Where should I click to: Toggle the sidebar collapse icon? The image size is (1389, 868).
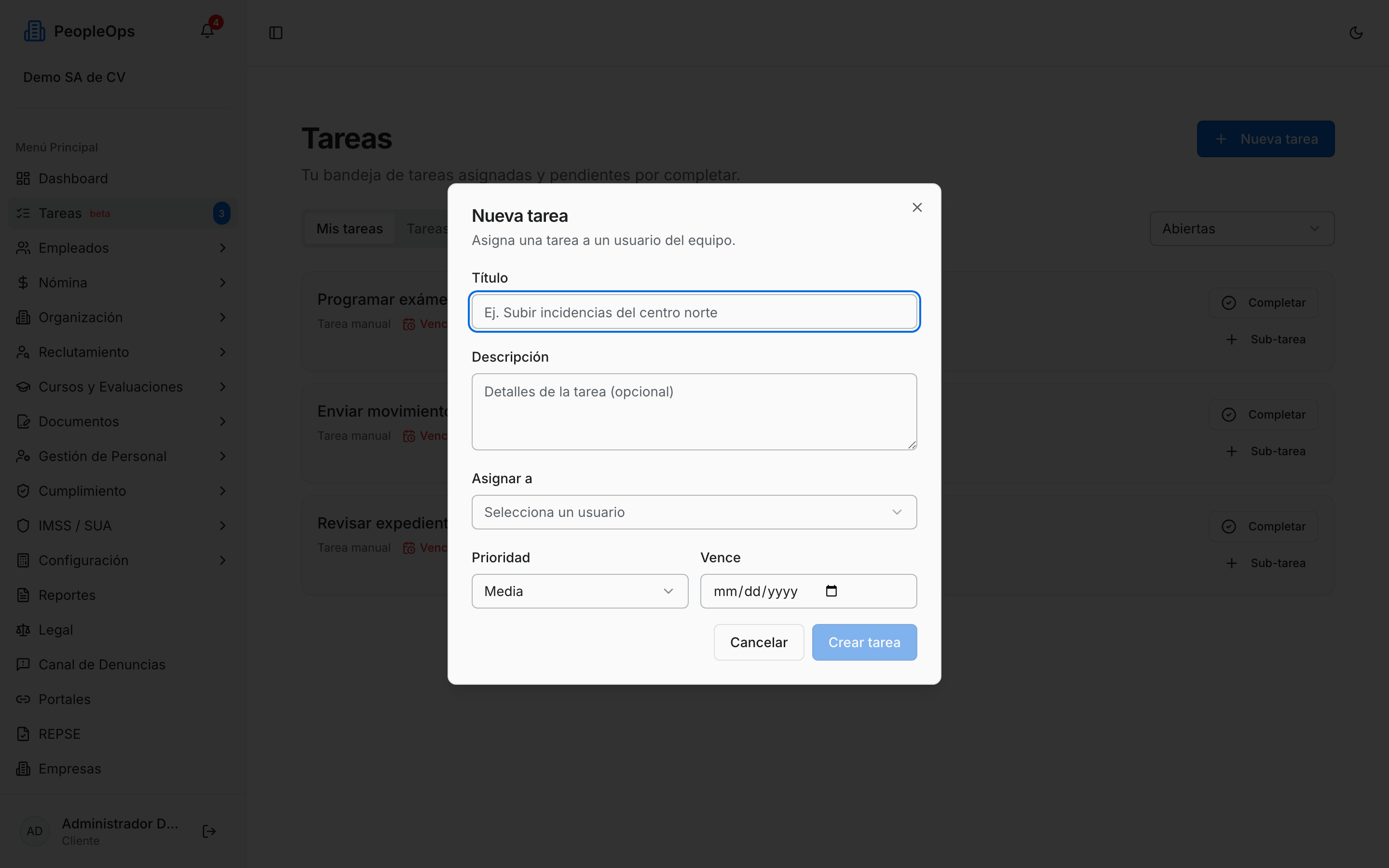[x=275, y=33]
